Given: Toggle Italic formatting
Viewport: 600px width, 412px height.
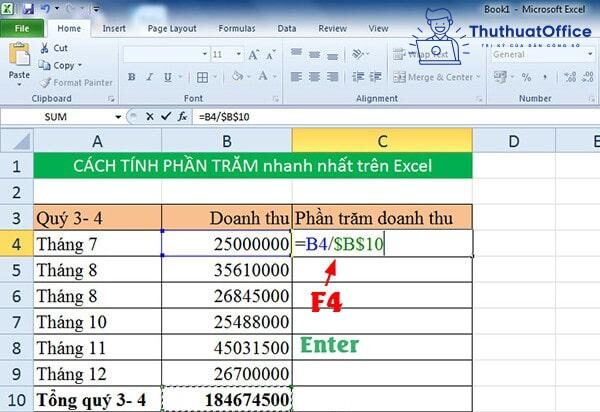Looking at the screenshot, I should click(x=150, y=77).
